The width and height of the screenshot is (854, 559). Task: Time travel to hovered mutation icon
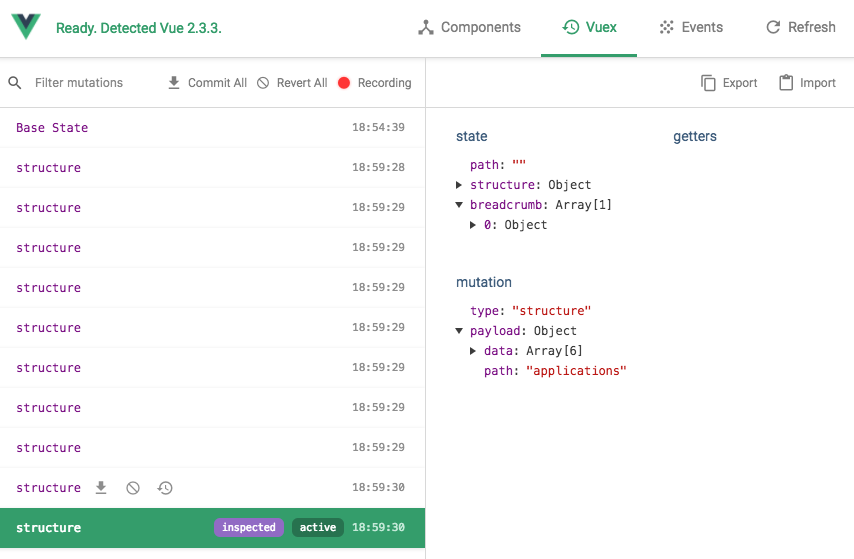click(x=165, y=488)
